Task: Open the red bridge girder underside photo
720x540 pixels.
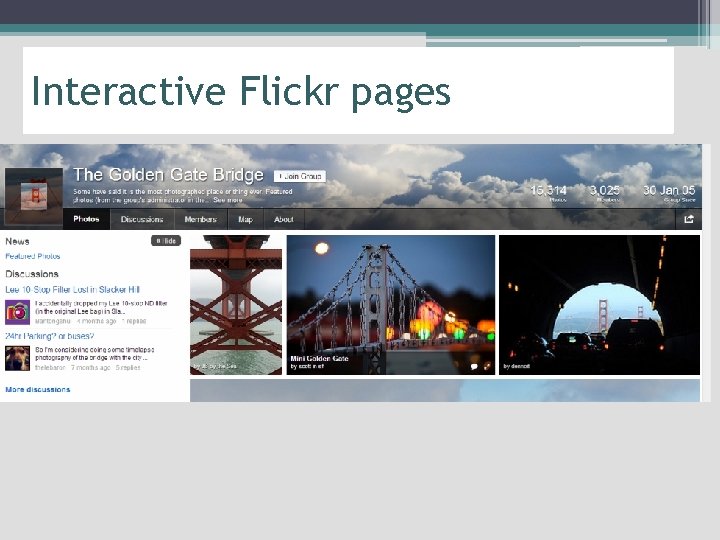Action: point(236,305)
